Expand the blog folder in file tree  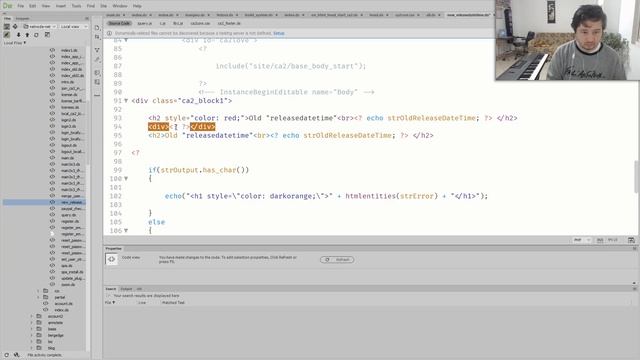[32, 348]
